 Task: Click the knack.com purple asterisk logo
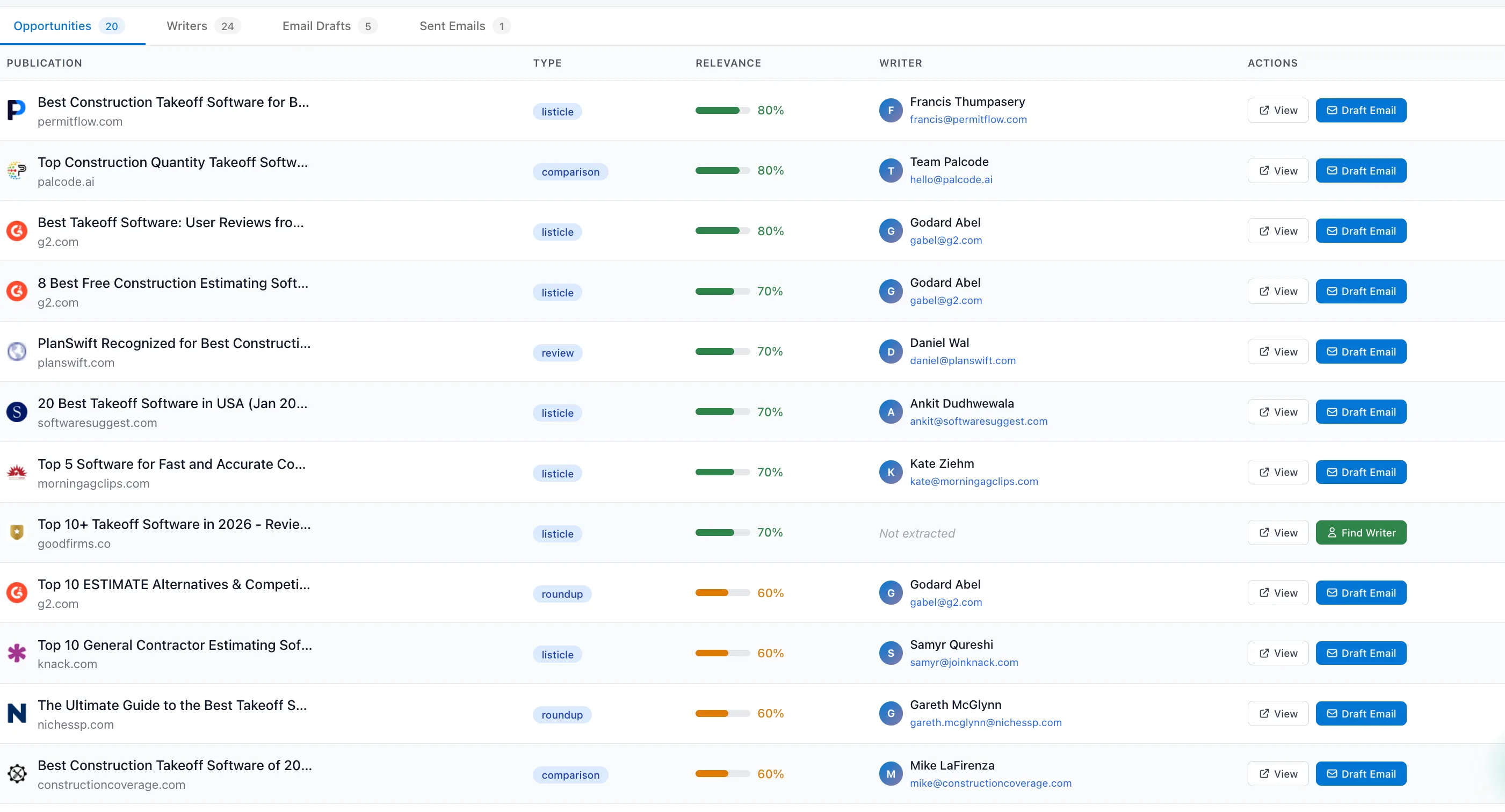pos(16,654)
